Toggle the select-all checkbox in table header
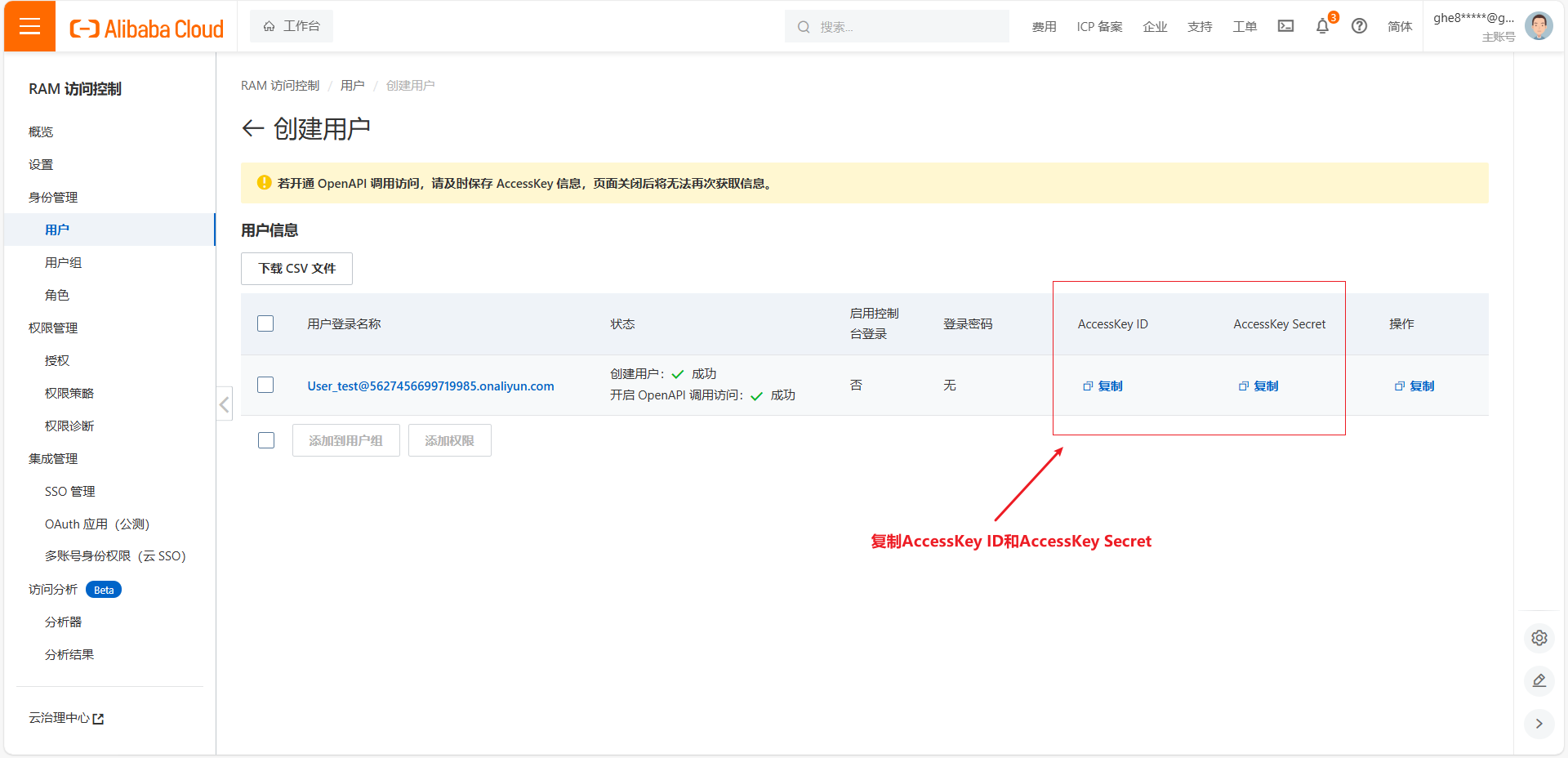 (x=265, y=323)
